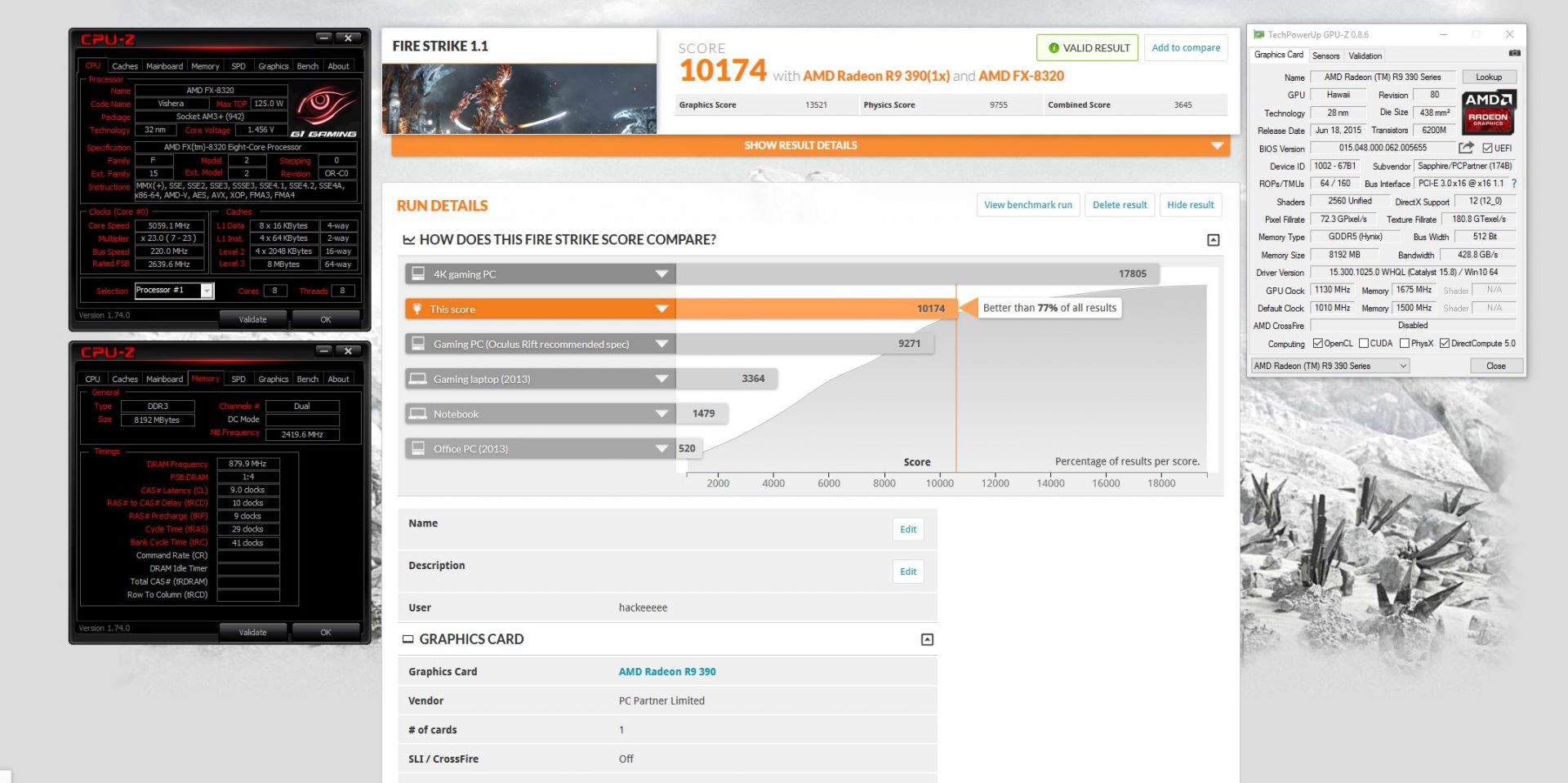Edit the result Description
The width and height of the screenshot is (1568, 783).
tap(908, 572)
